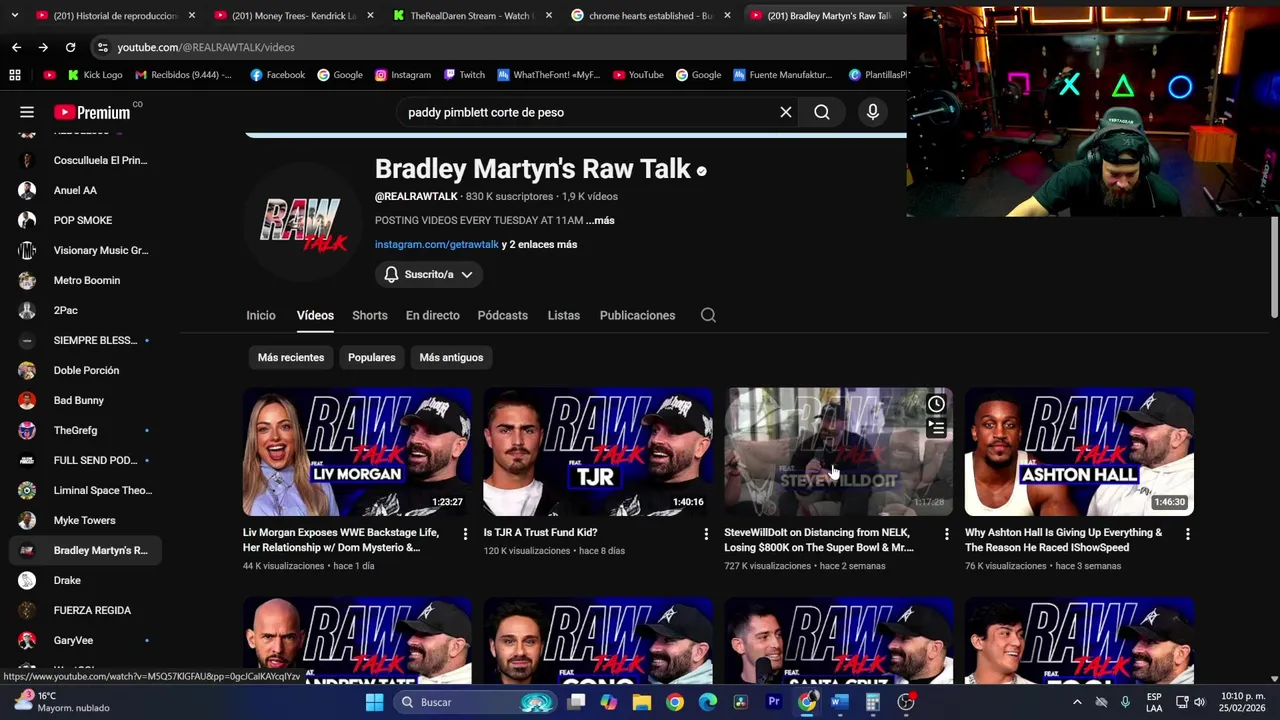Viewport: 1280px width, 720px height.
Task: Open Suscrito notification dropdown
Action: [429, 274]
